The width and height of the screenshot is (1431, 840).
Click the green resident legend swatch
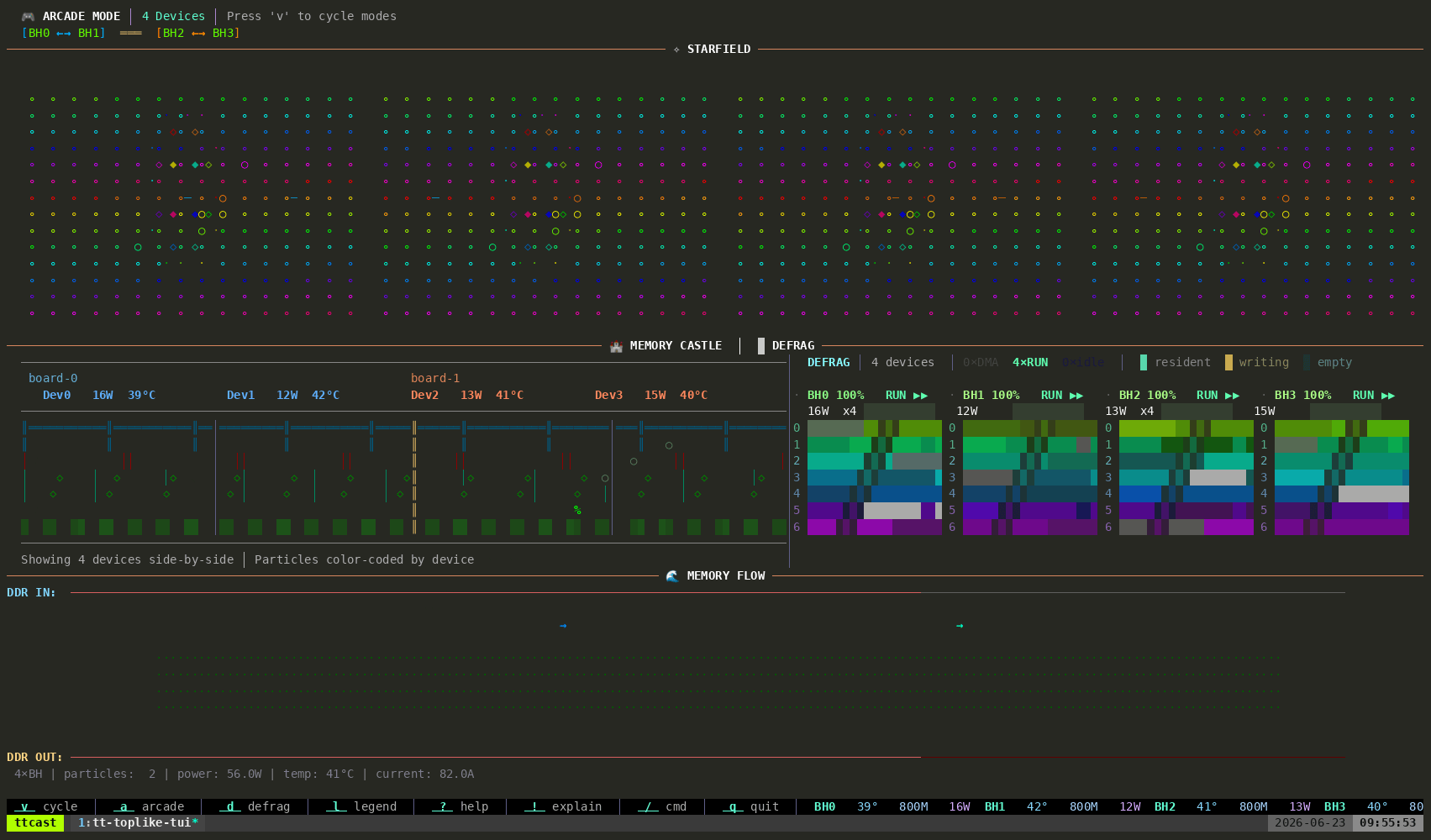(1144, 363)
